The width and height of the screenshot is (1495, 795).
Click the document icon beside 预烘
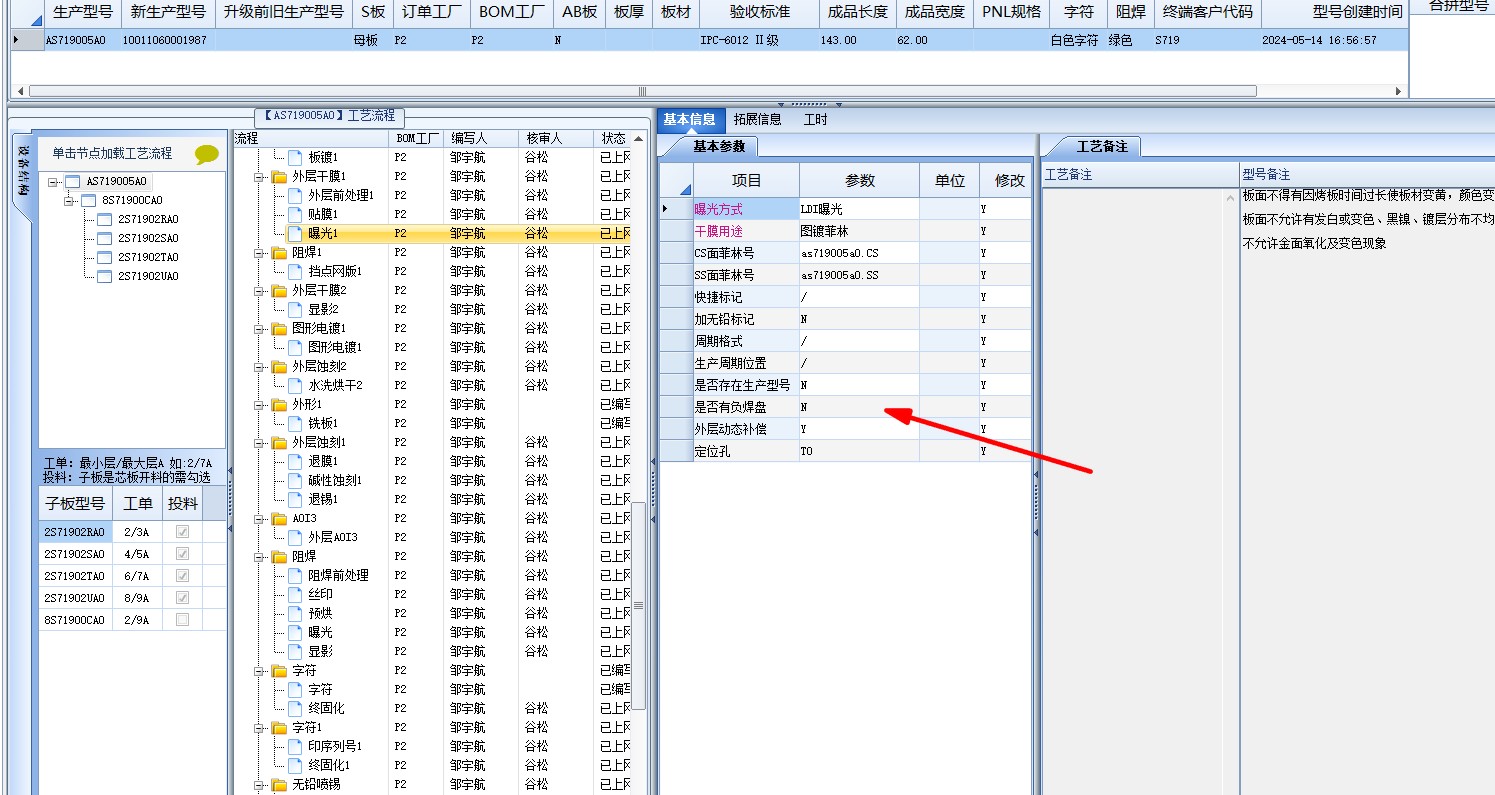(295, 613)
